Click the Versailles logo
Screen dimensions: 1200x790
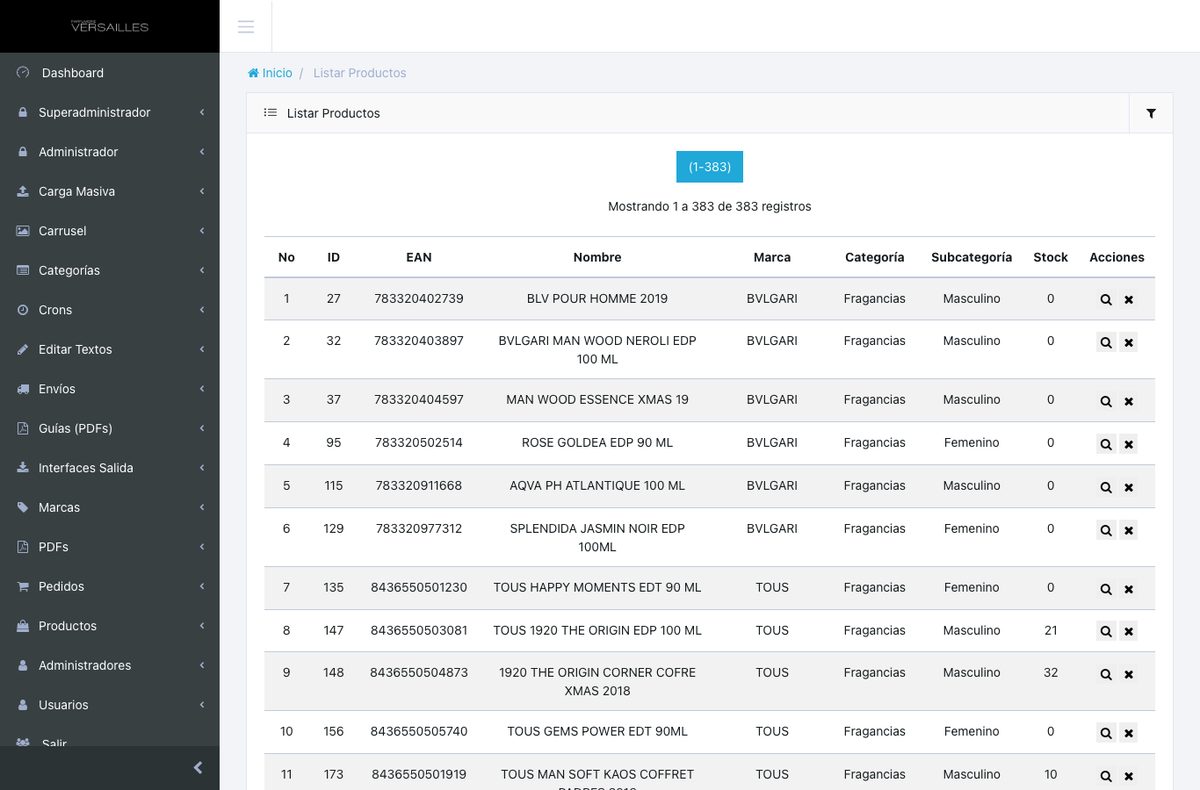pyautogui.click(x=110, y=26)
